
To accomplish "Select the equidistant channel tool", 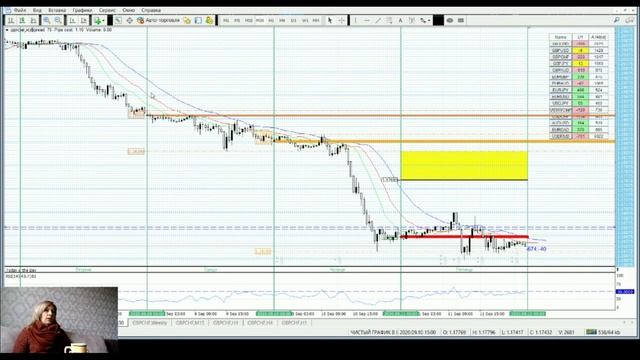I will pos(389,20).
